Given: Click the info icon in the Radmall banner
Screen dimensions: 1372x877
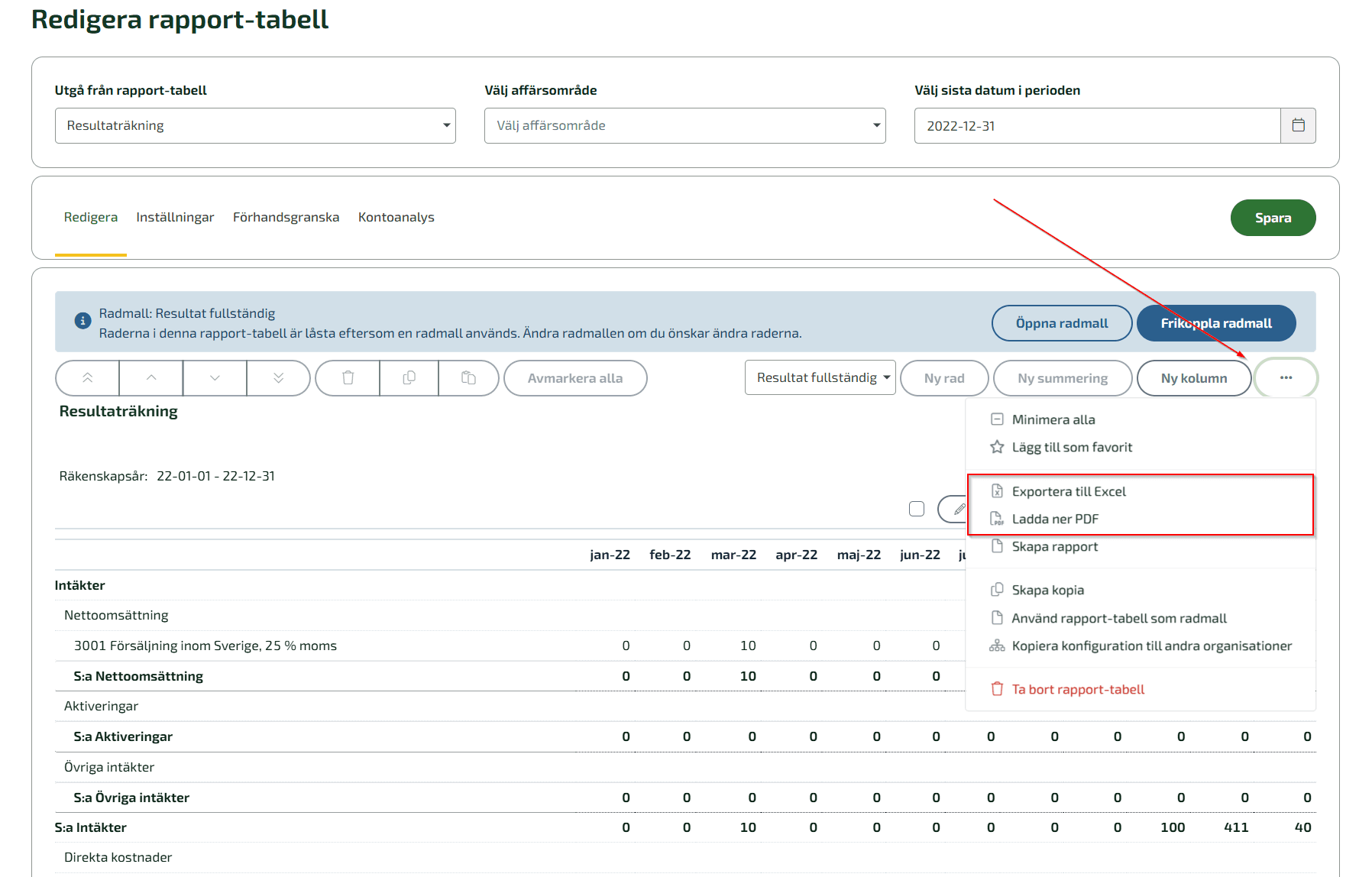Looking at the screenshot, I should coord(83,322).
